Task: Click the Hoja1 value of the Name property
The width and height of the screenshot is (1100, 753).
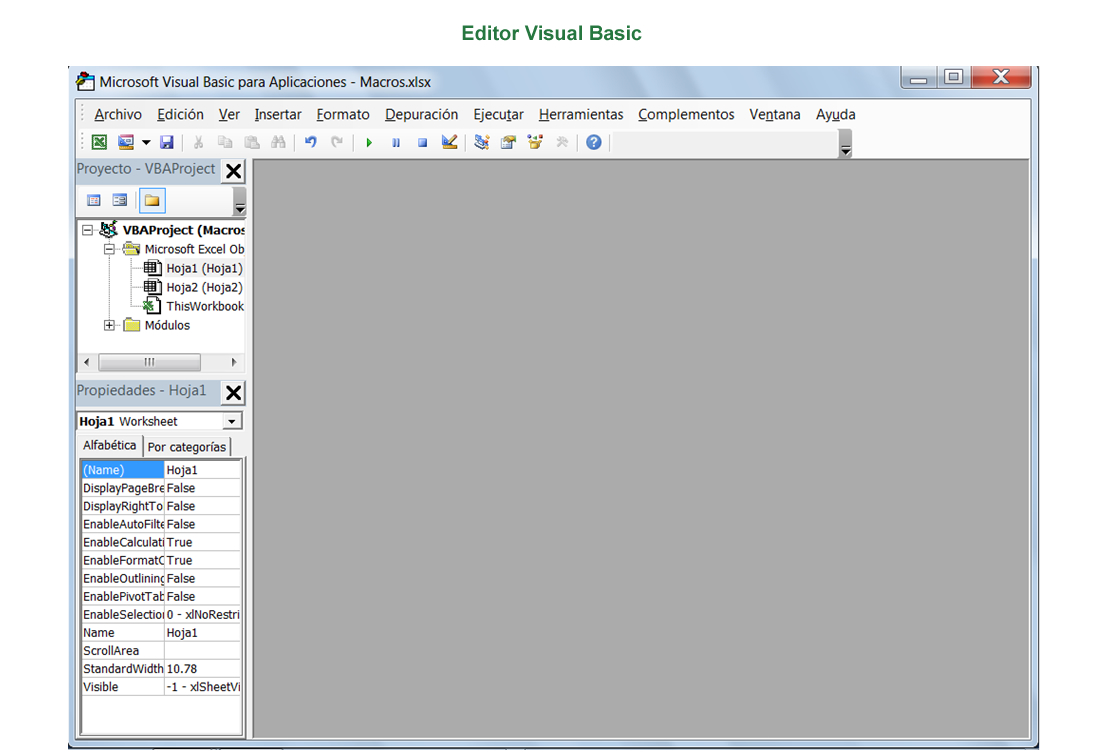Action: [x=203, y=632]
